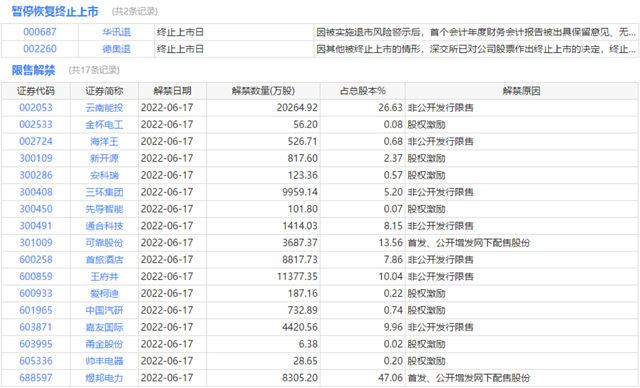
Task: Open 煜邦电力 stock link
Action: (x=104, y=378)
